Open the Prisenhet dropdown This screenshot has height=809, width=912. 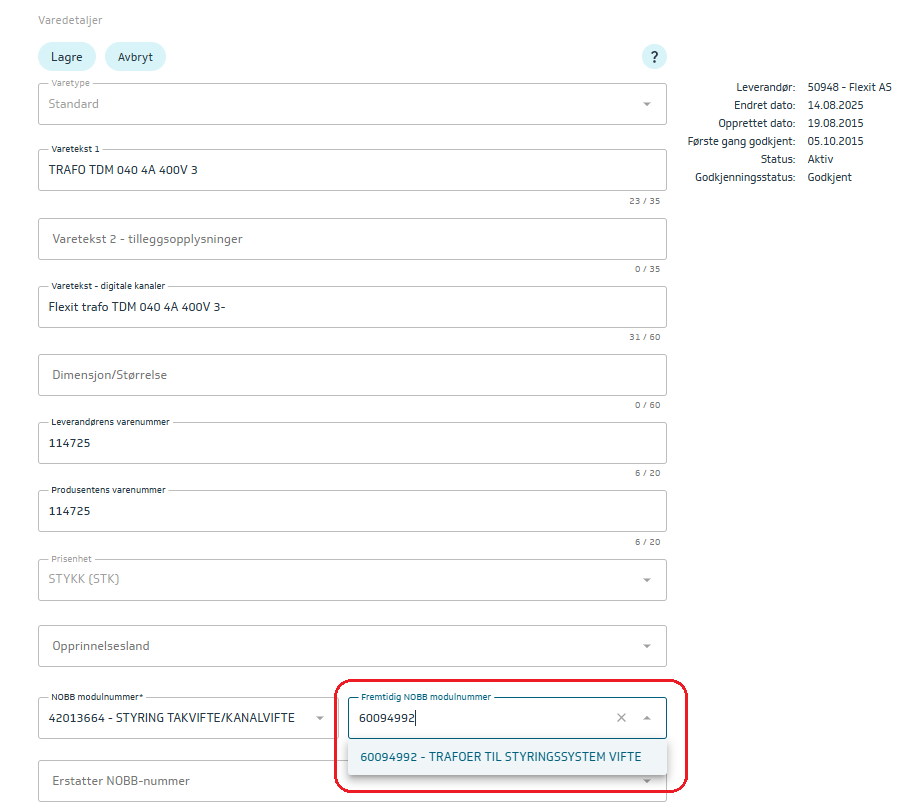click(646, 580)
